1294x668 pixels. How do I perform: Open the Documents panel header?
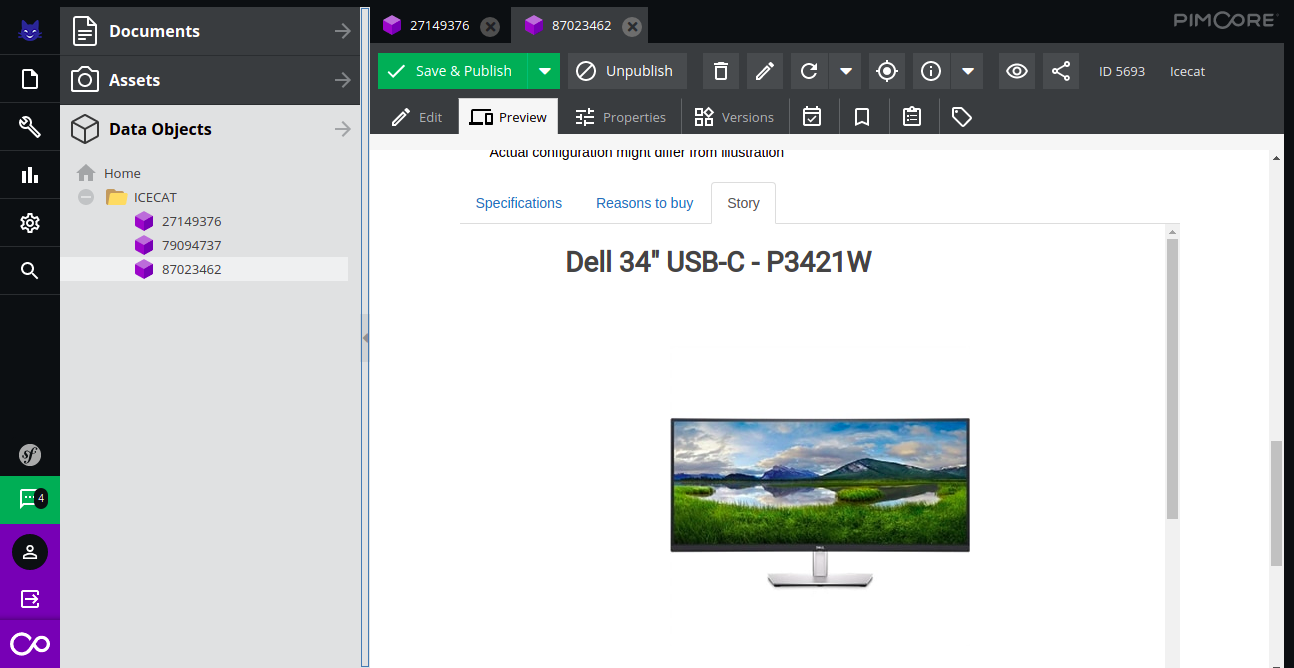[x=210, y=31]
